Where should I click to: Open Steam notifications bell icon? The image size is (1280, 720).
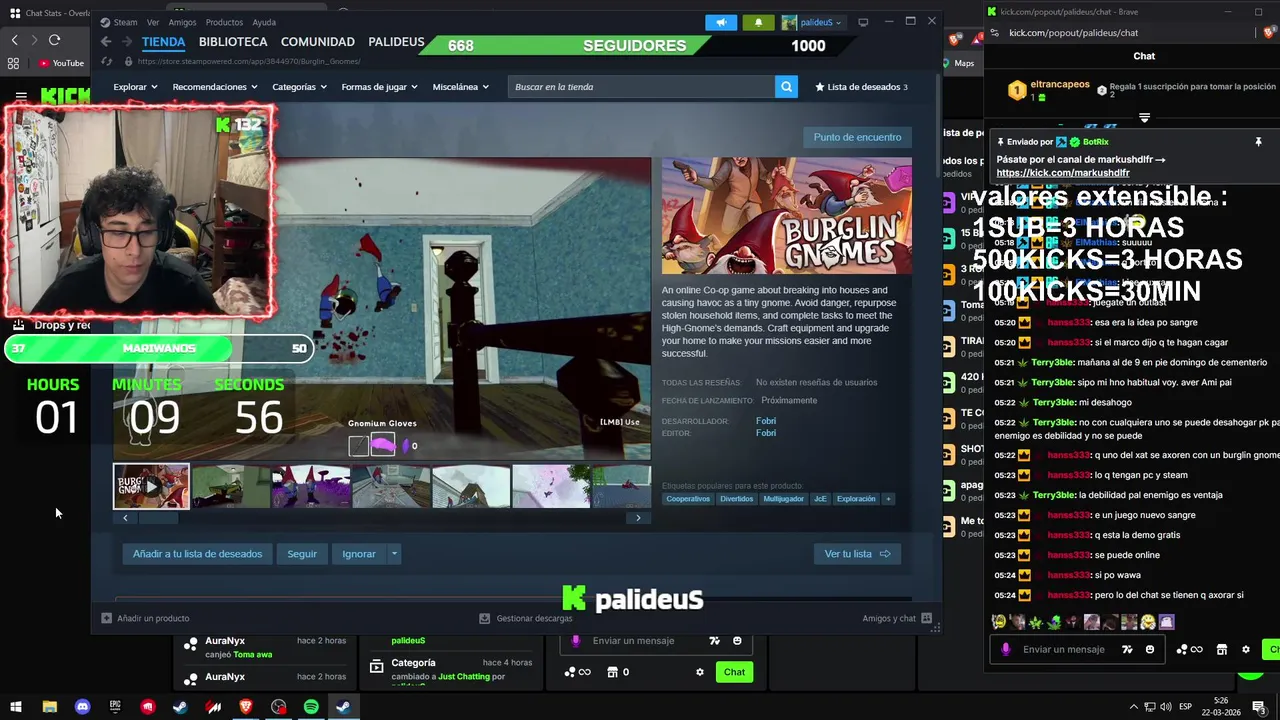[x=758, y=22]
